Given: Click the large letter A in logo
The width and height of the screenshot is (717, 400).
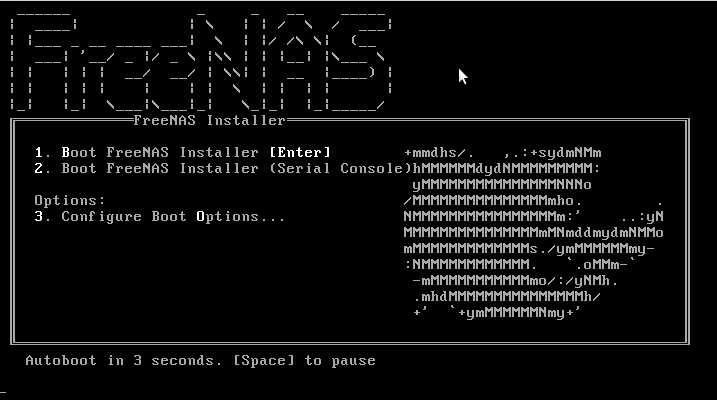Looking at the screenshot, I should pos(295,62).
